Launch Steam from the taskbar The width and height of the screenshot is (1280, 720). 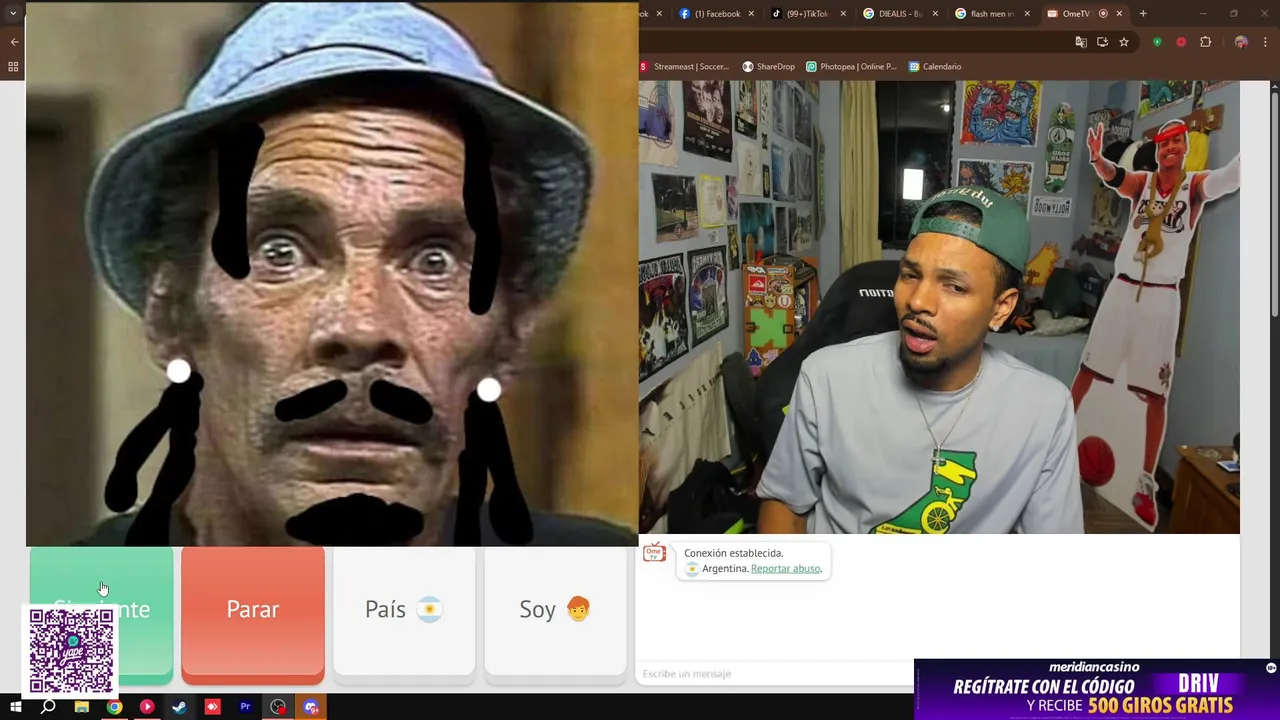pos(179,707)
